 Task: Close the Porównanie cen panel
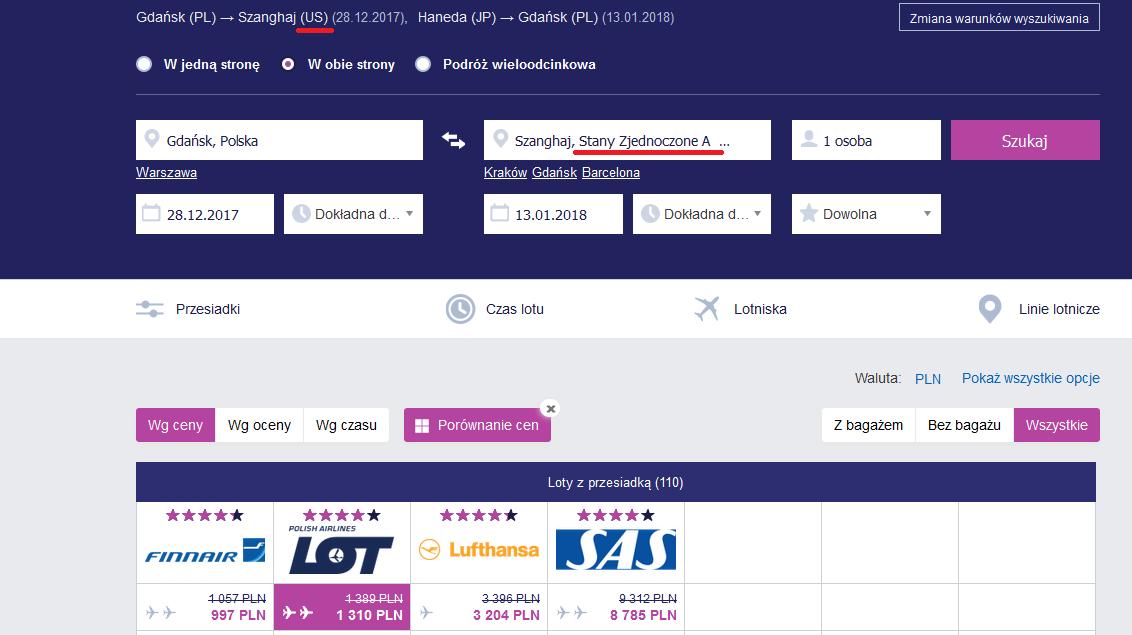pyautogui.click(x=551, y=408)
